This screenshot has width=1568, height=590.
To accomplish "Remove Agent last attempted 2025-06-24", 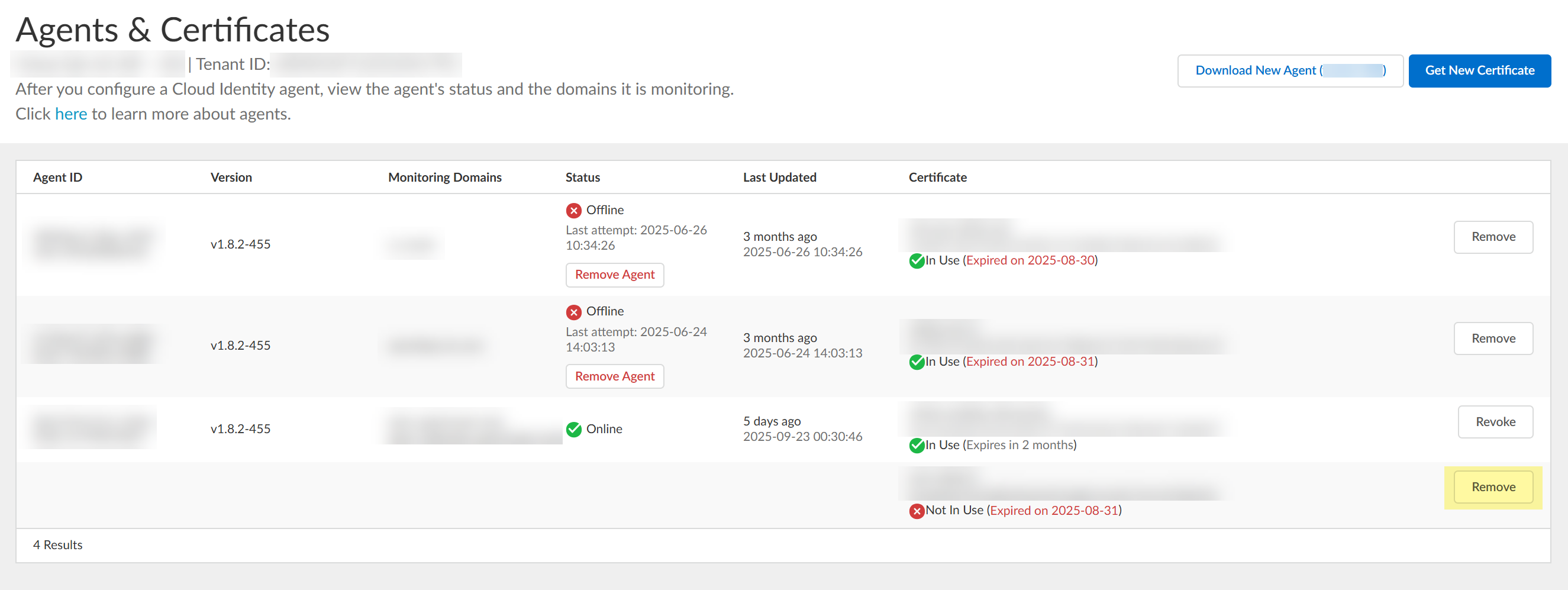I will pos(614,376).
